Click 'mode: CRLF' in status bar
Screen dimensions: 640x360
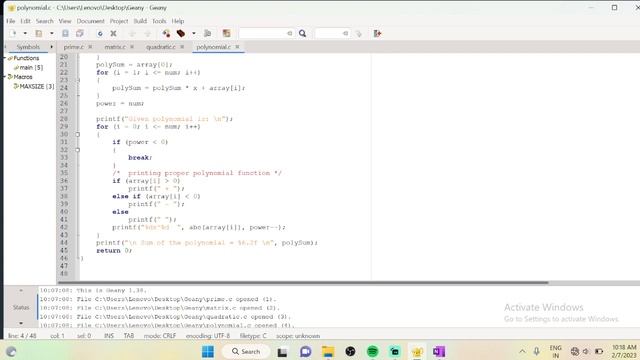(x=160, y=336)
